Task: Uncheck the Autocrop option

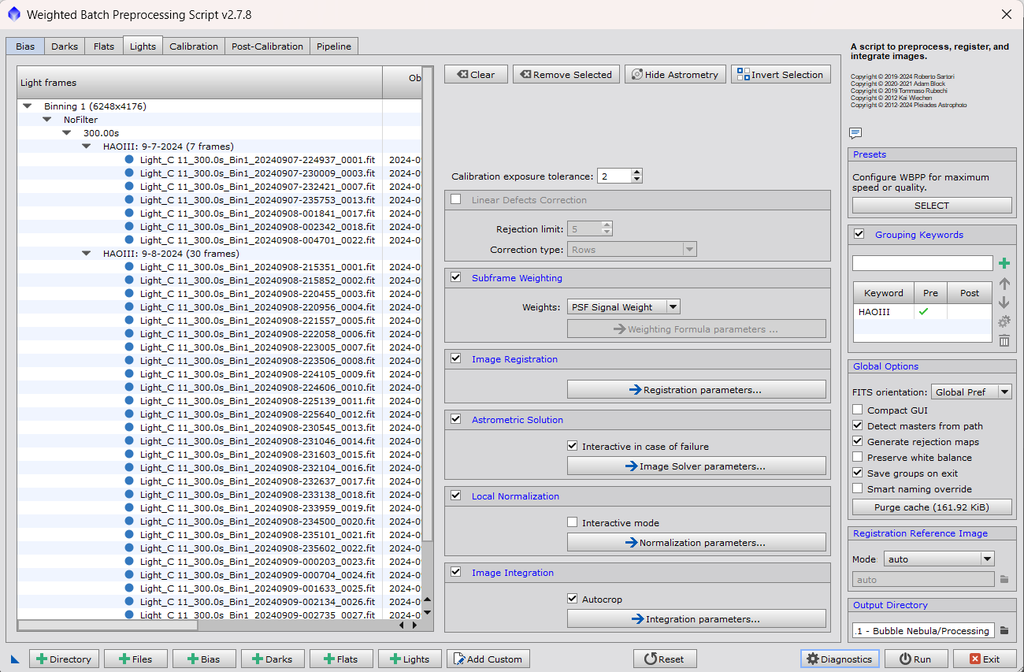Action: point(573,599)
